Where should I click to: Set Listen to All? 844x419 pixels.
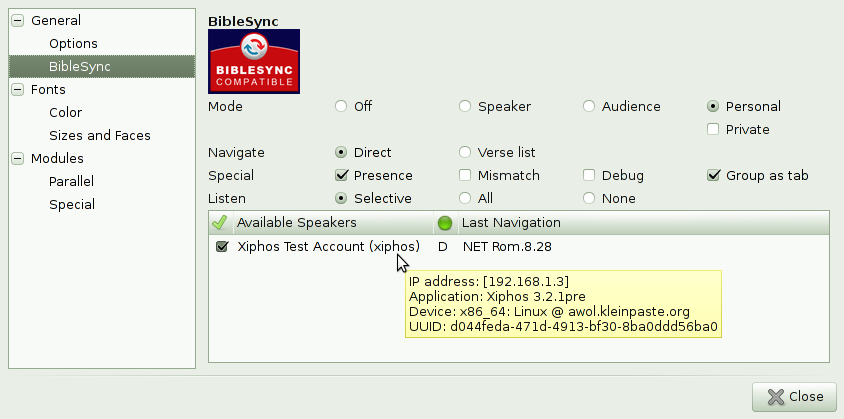[465, 198]
